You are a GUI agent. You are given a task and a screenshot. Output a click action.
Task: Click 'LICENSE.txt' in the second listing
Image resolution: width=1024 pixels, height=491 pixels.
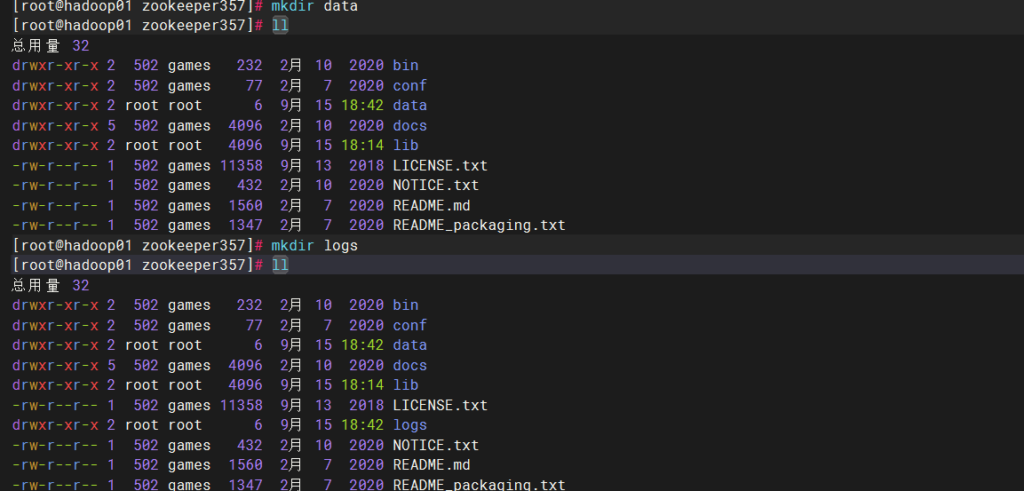(x=440, y=405)
